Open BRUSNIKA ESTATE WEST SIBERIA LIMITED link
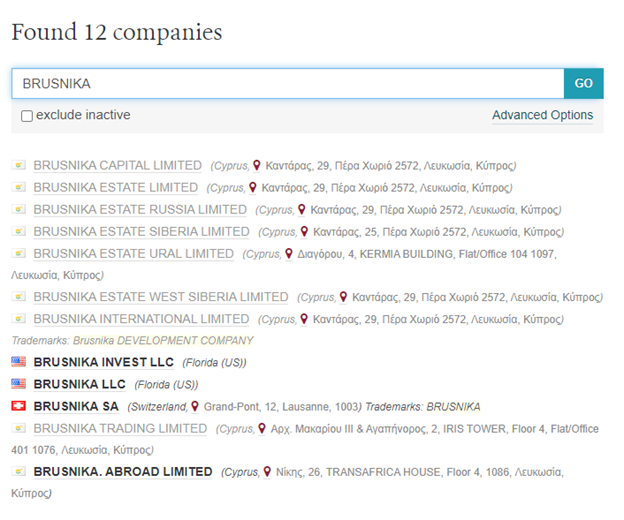The width and height of the screenshot is (624, 520). pyautogui.click(x=160, y=297)
